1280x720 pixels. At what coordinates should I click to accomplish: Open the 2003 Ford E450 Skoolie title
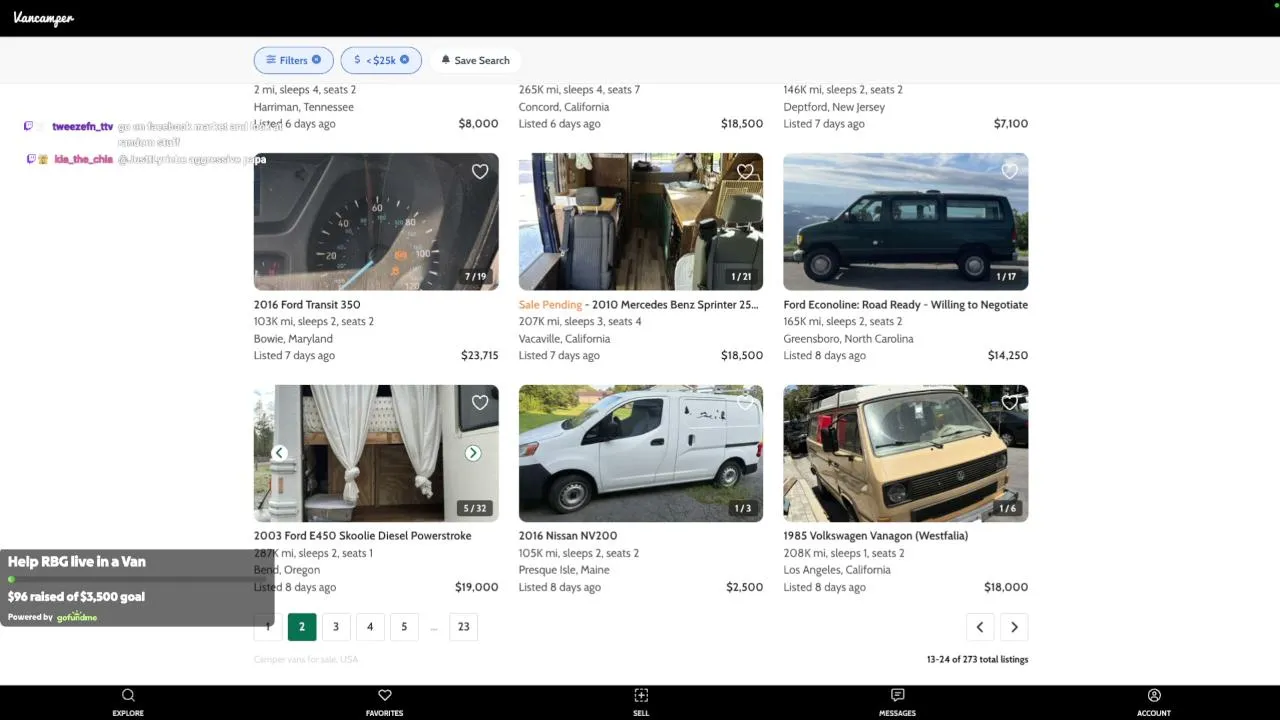click(x=363, y=536)
